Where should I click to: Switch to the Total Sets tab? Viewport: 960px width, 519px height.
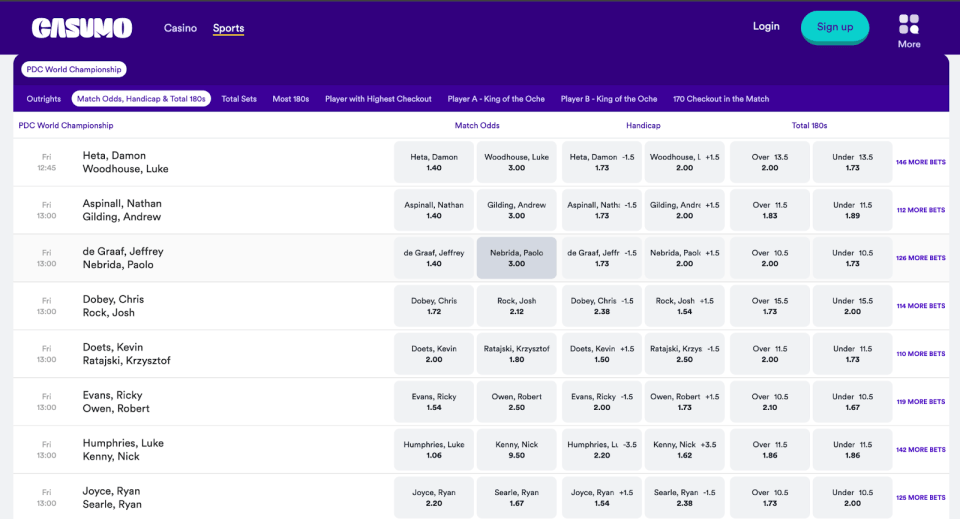tap(239, 99)
